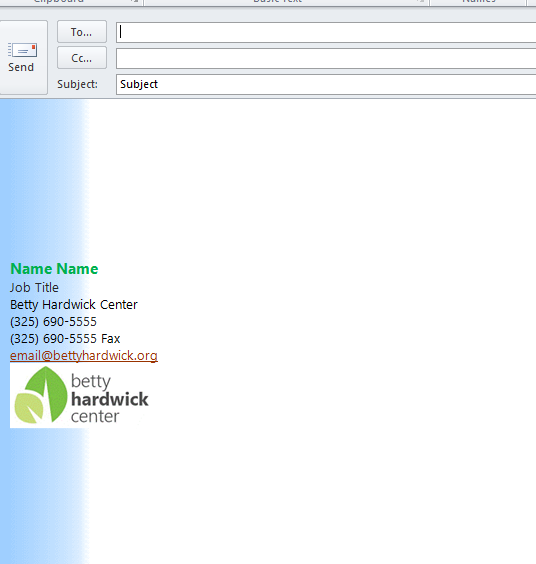Place cursor in the (325) 690-5555 Fax line

(65, 338)
